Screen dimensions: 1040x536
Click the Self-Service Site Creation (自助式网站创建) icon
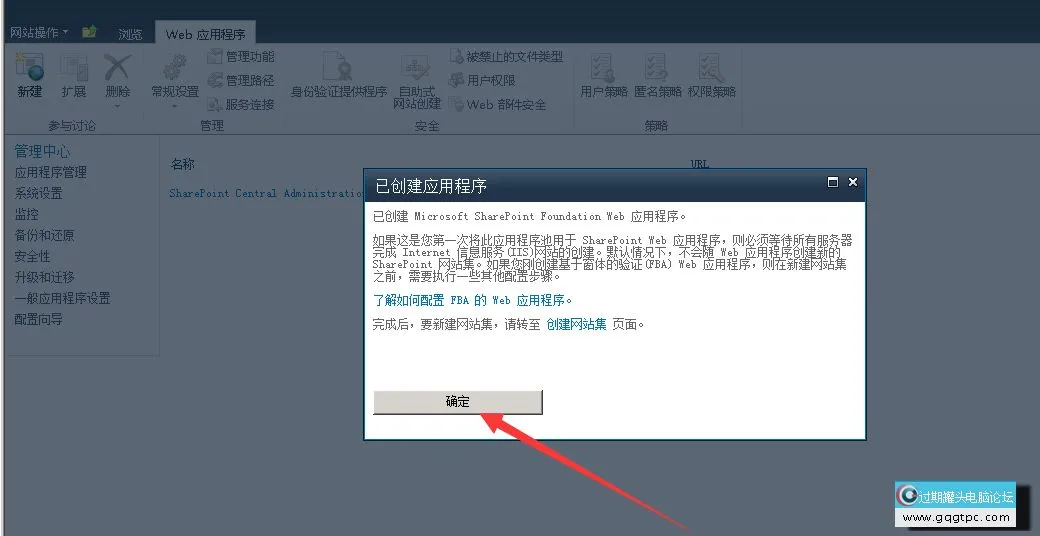[417, 68]
